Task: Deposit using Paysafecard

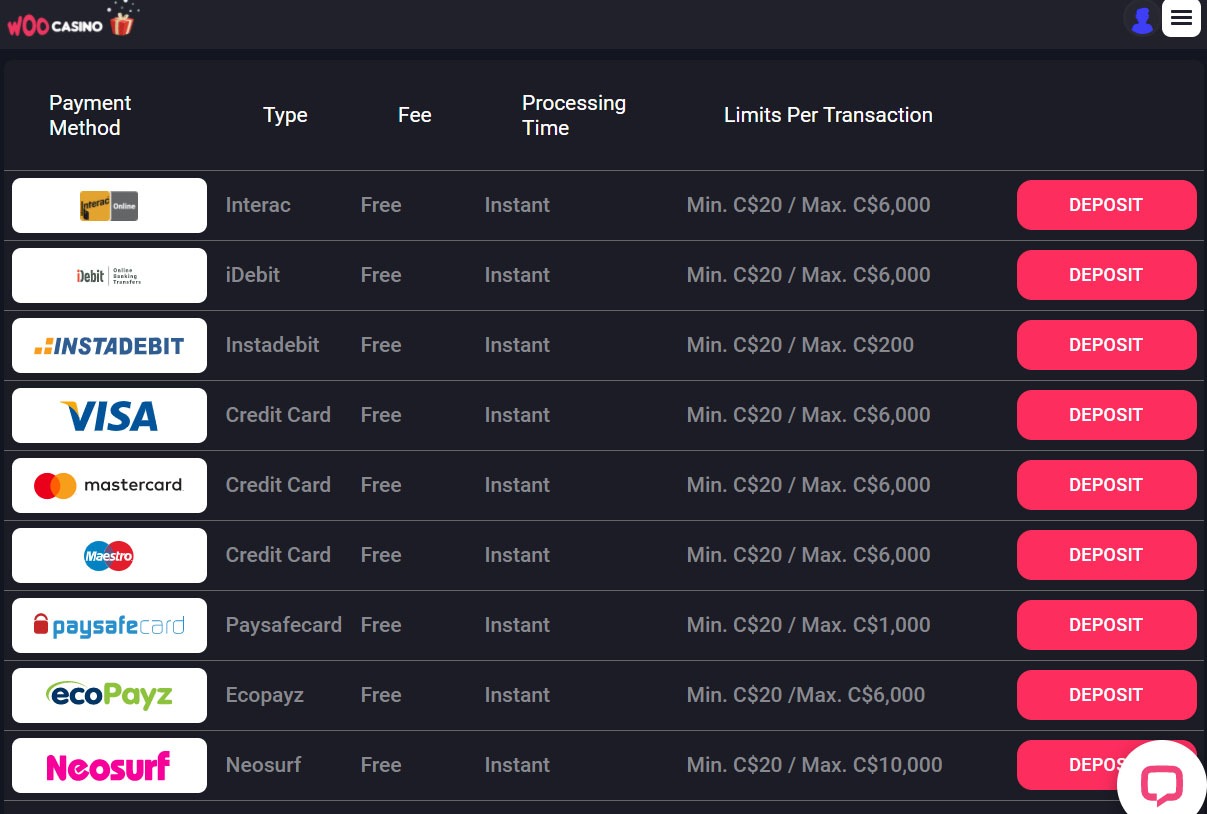Action: coord(1106,625)
